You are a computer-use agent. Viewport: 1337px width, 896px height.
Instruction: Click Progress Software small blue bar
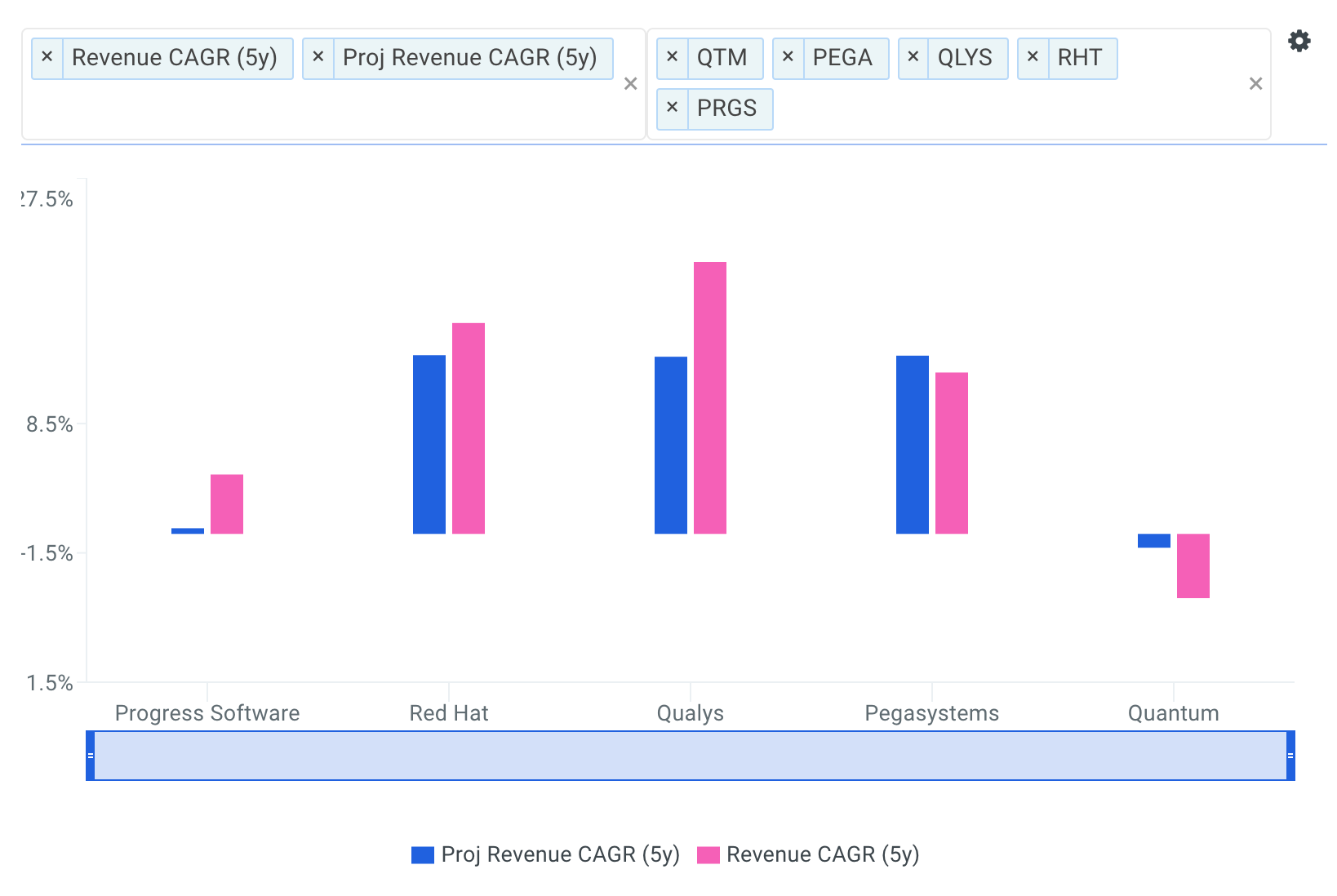(188, 531)
